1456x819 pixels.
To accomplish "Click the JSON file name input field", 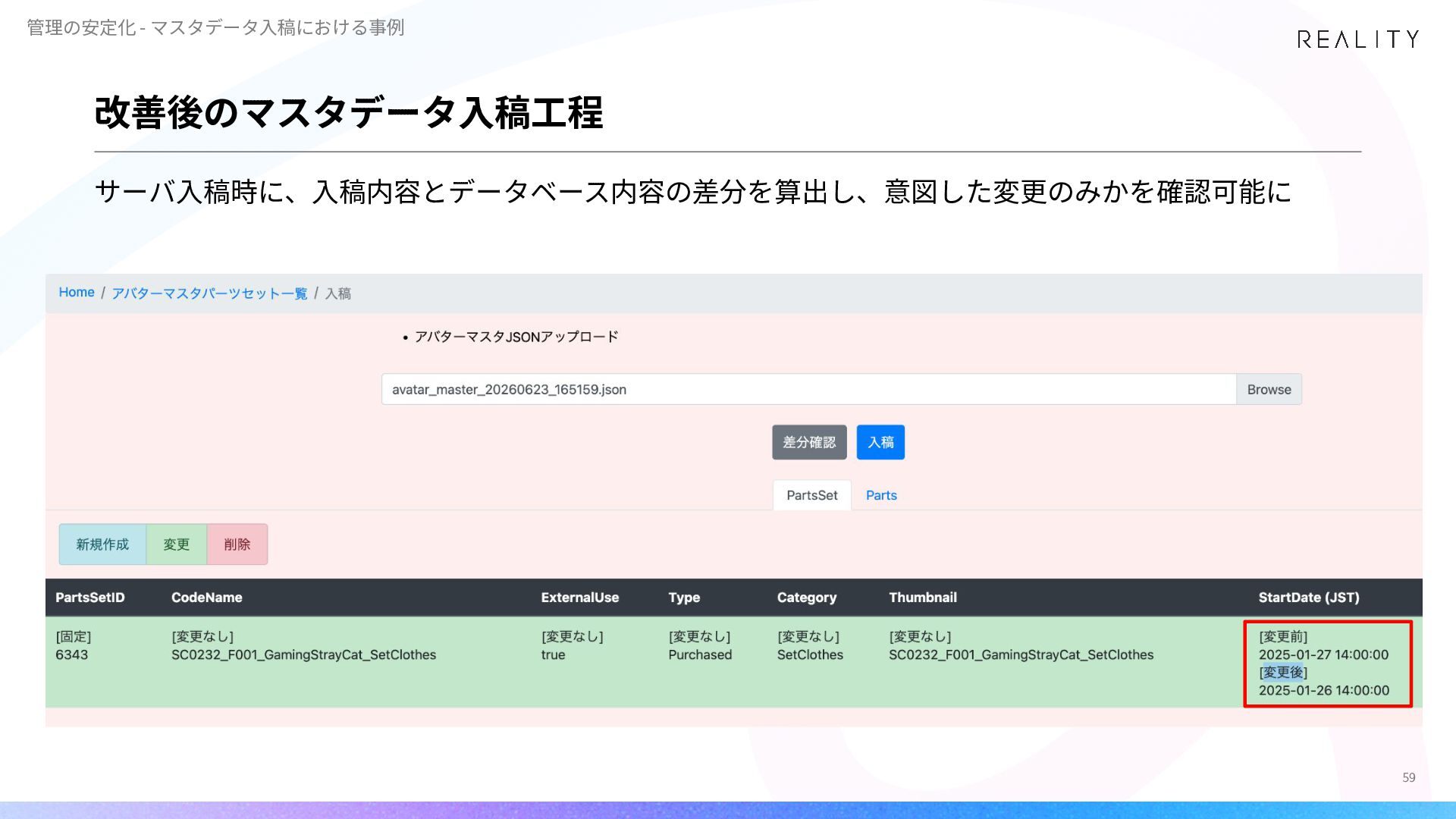I will [x=808, y=389].
